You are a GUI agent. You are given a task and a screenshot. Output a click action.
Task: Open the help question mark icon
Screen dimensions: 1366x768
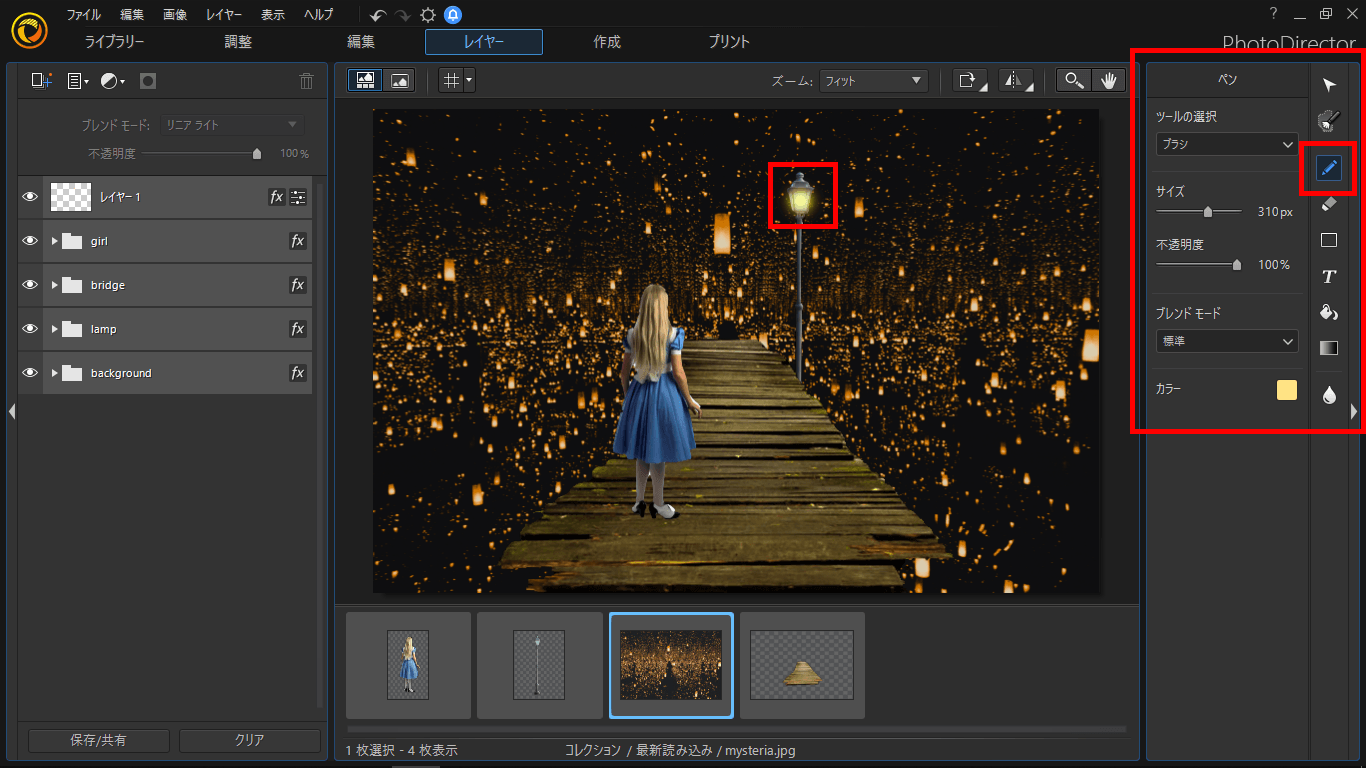click(1273, 13)
